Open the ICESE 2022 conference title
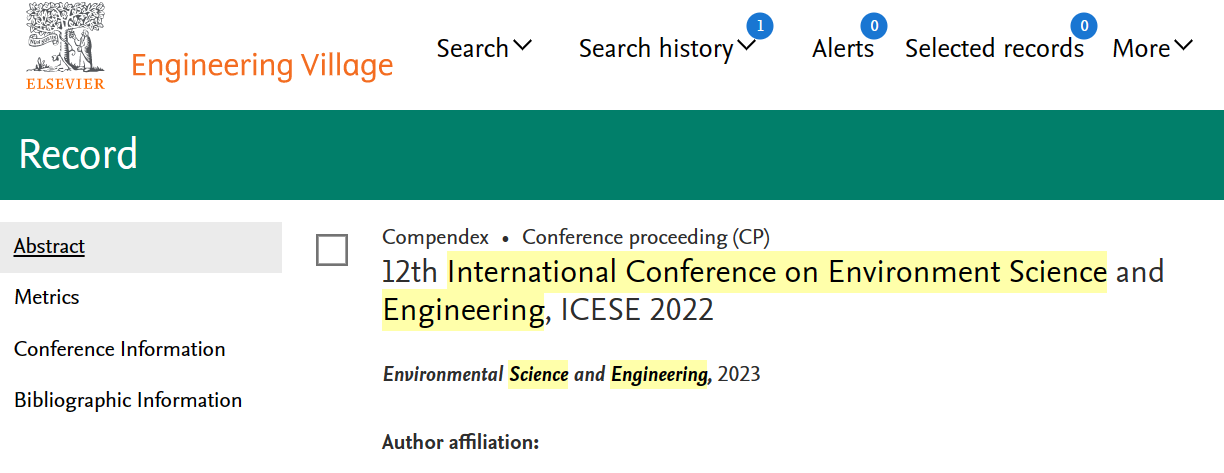 [773, 290]
